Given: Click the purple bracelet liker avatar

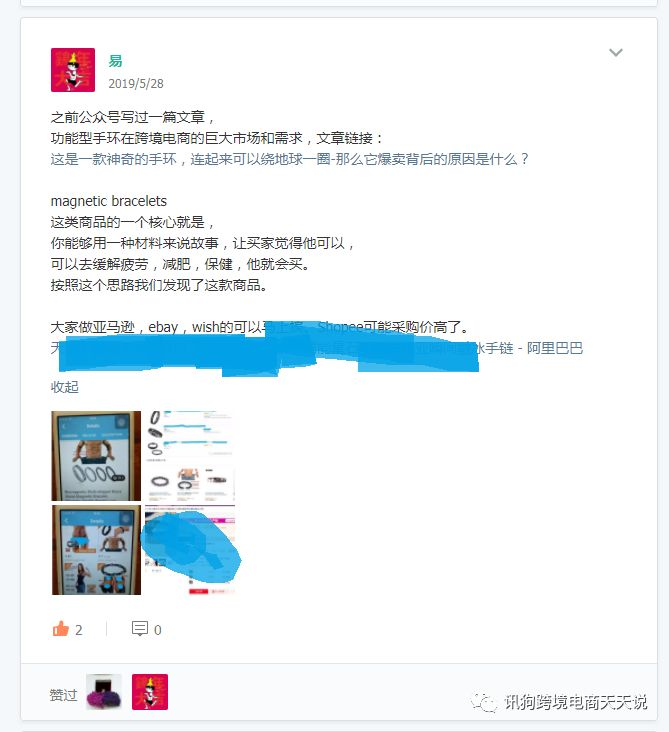Looking at the screenshot, I should 104,692.
